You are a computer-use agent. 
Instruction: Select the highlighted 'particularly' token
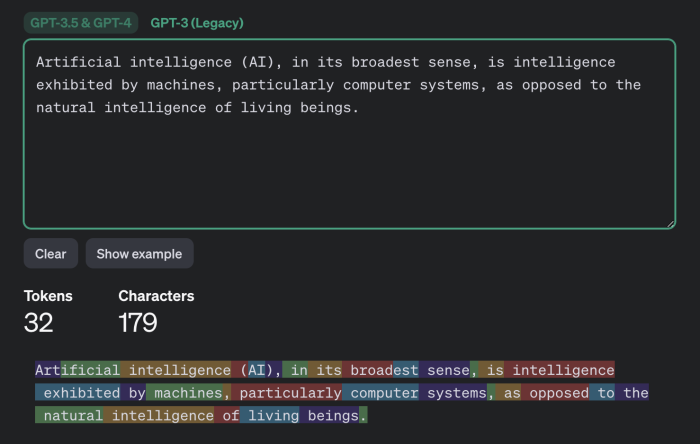tap(289, 393)
